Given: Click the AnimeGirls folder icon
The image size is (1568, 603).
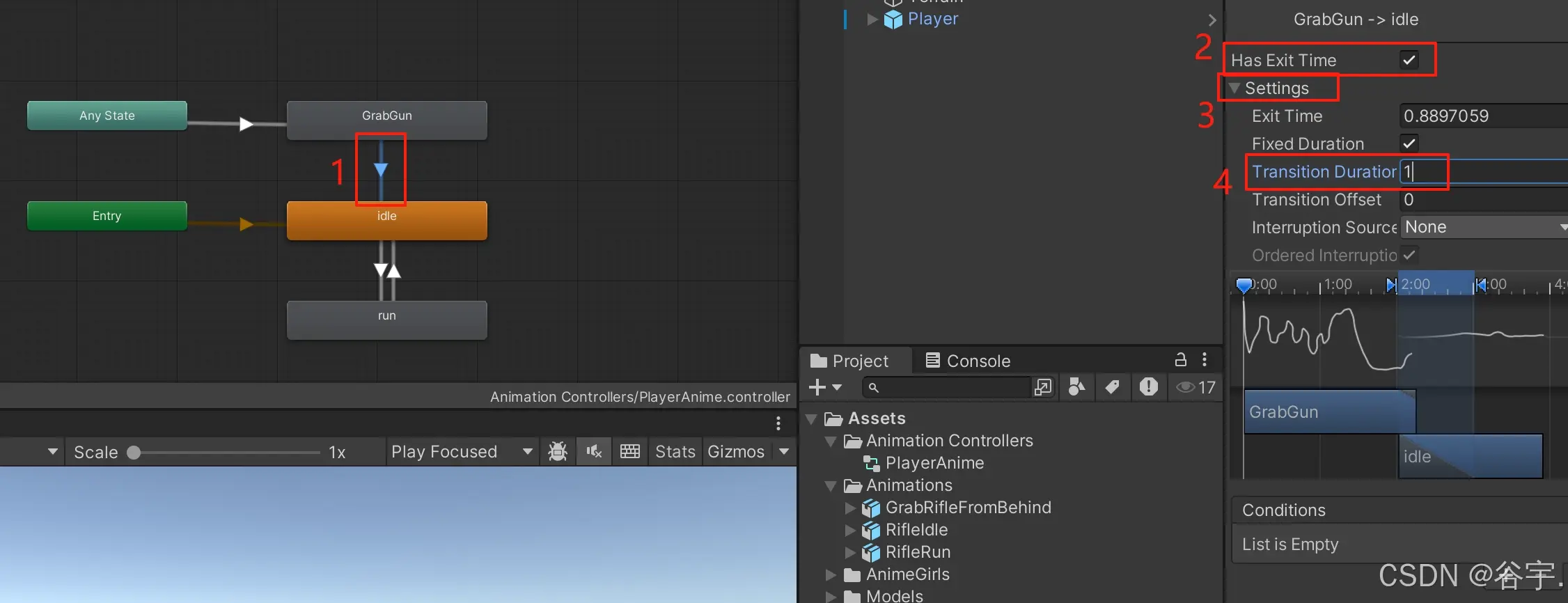Looking at the screenshot, I should pos(853,575).
